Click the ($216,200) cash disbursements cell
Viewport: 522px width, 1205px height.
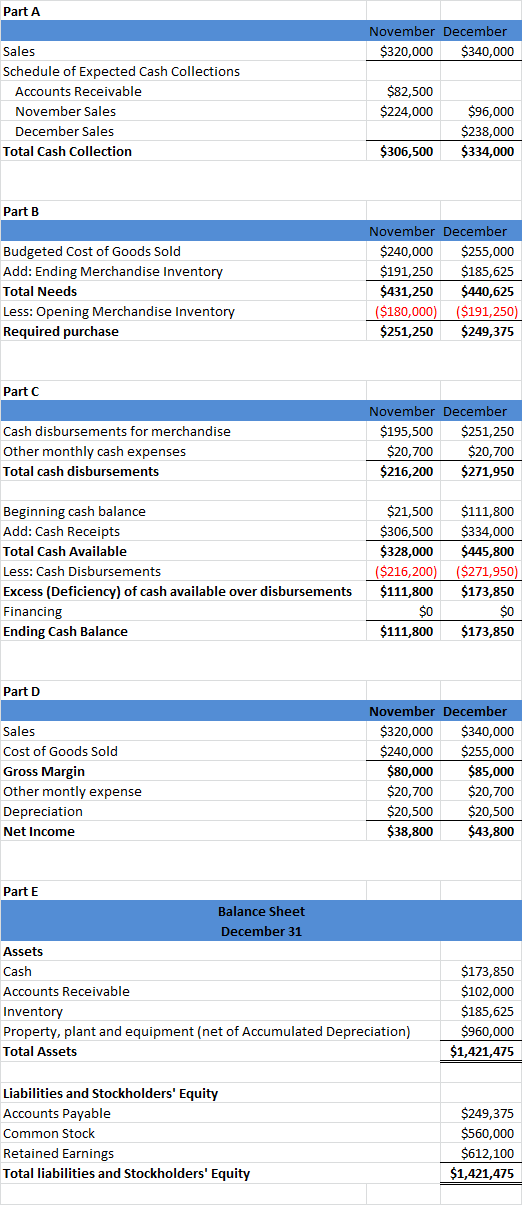coord(404,571)
